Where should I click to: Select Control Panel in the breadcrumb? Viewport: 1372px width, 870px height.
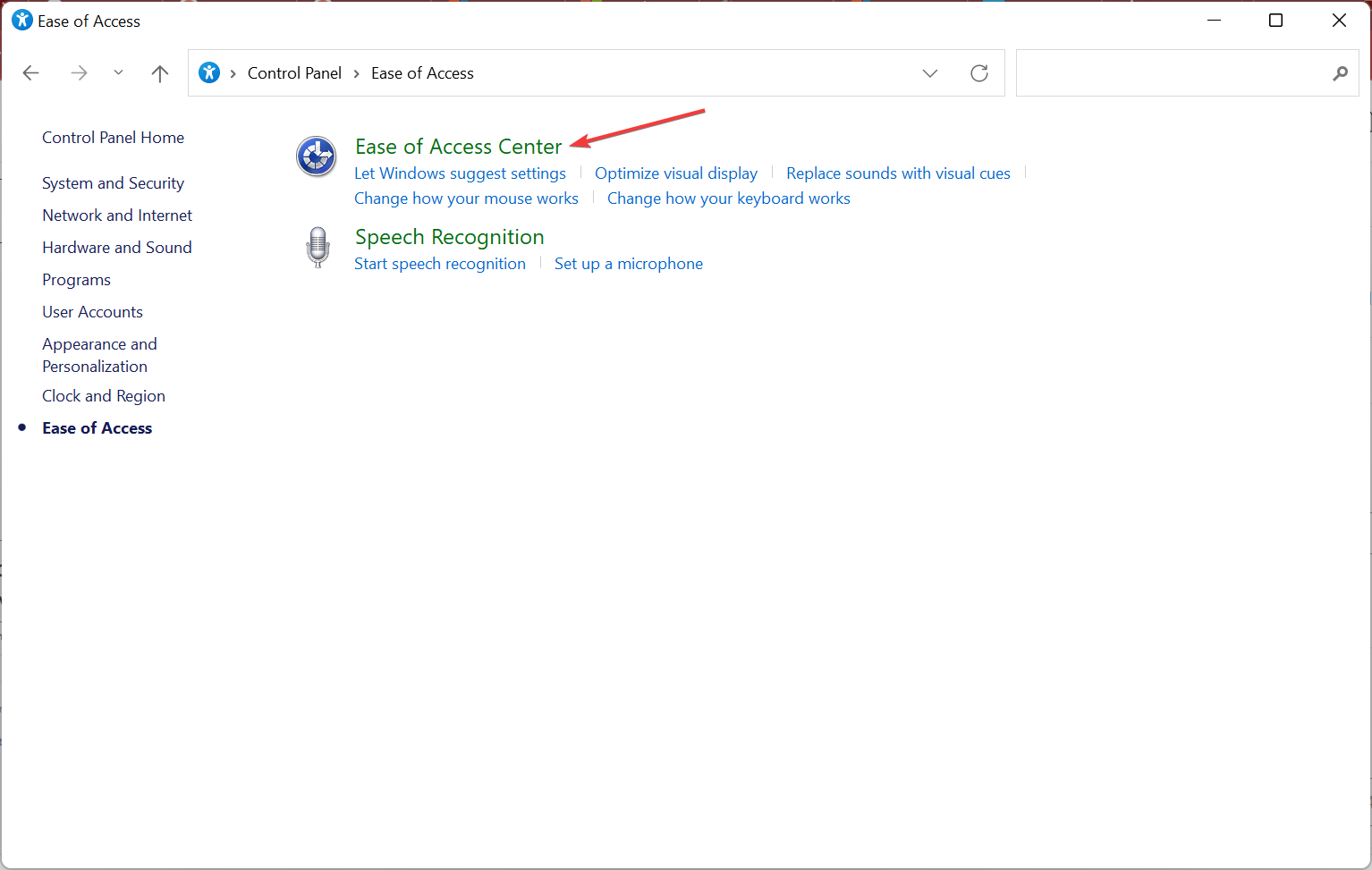point(294,73)
